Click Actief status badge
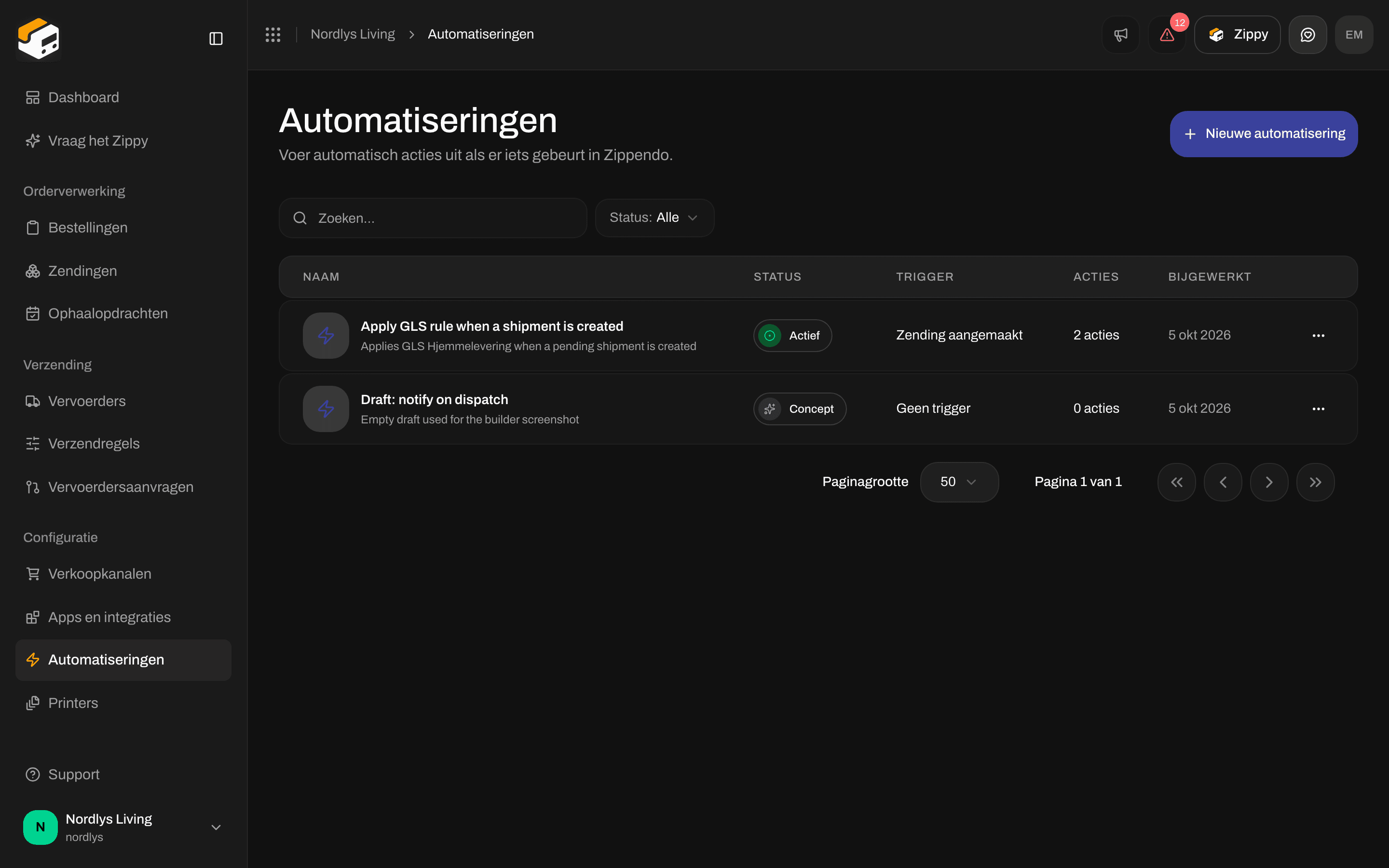 click(793, 335)
